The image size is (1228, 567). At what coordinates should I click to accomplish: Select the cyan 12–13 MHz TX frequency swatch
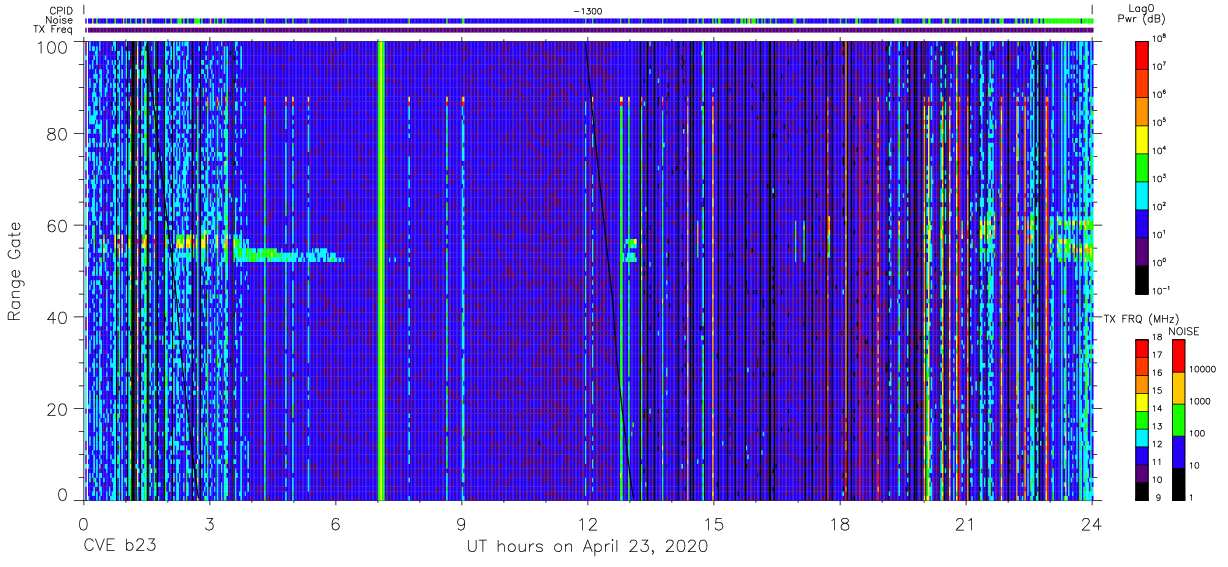coord(1142,437)
